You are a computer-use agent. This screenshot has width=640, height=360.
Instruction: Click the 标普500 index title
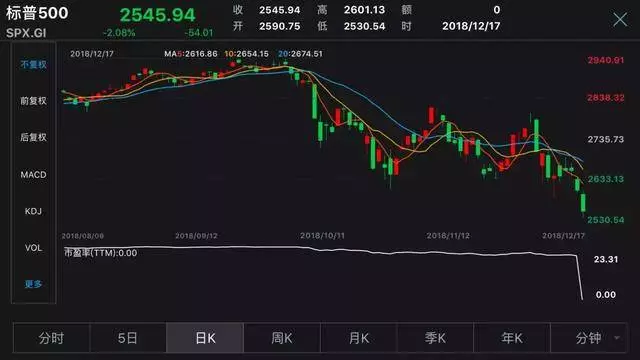[x=37, y=13]
